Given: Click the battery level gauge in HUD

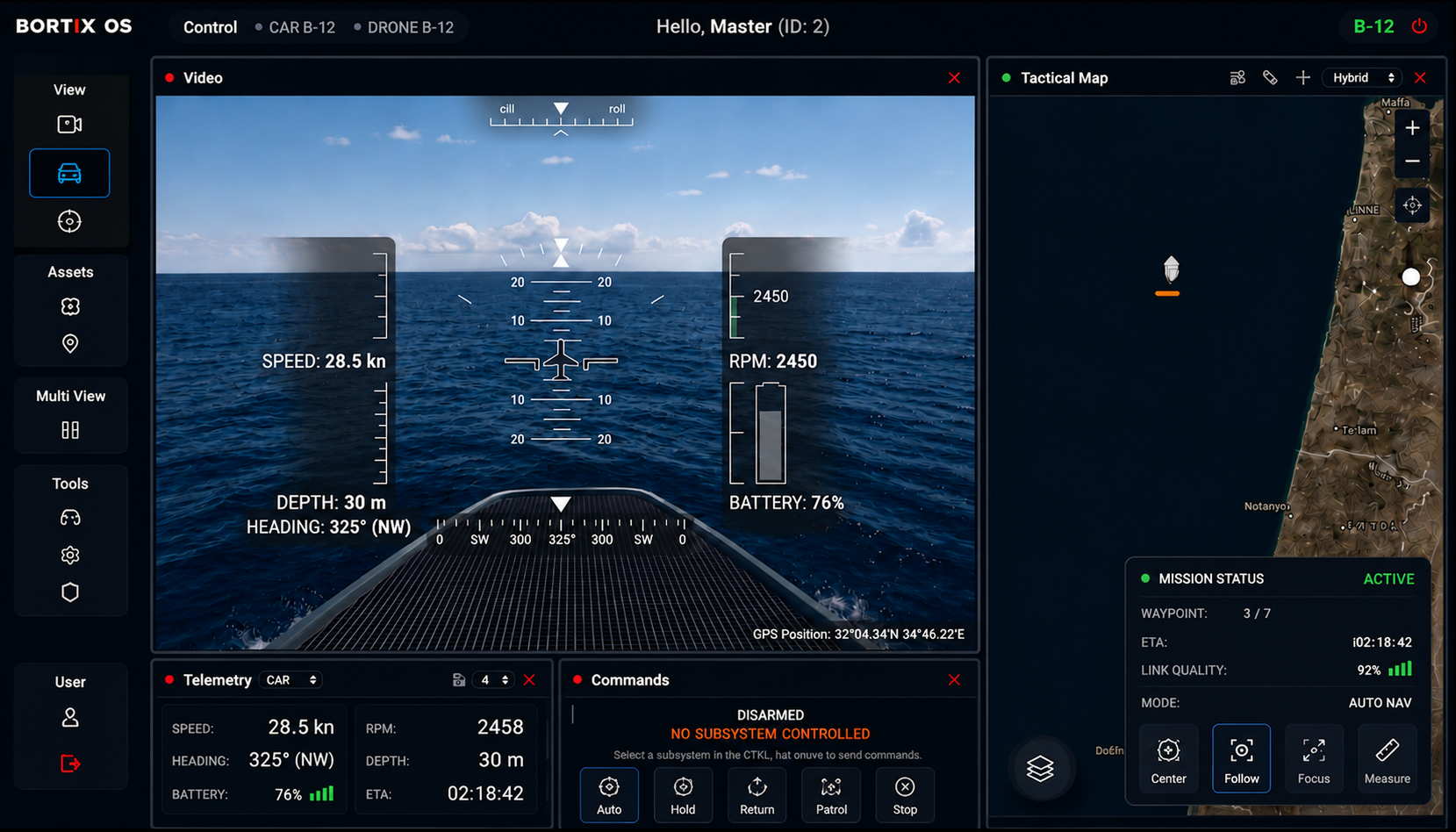Looking at the screenshot, I should (x=771, y=433).
